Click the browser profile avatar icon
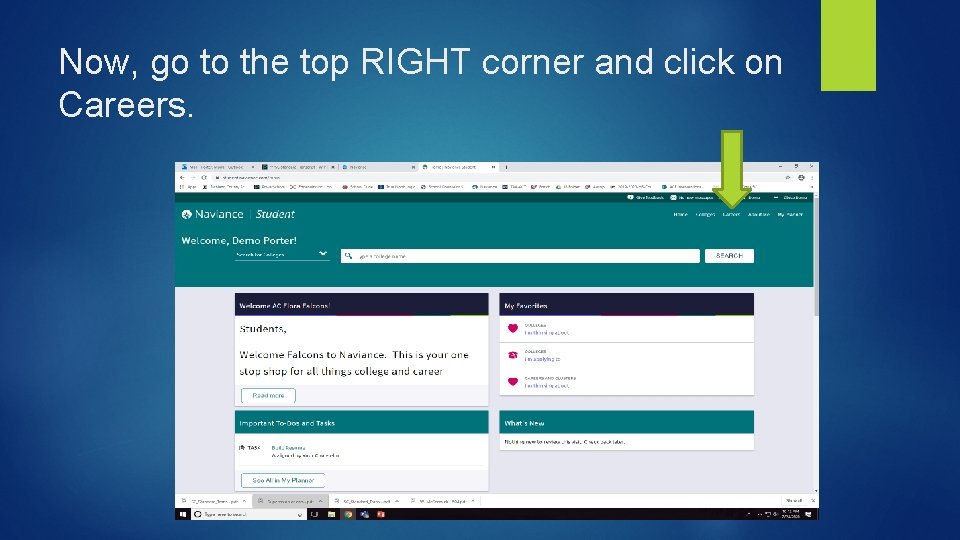Screen dimensions: 960x540 (801, 178)
